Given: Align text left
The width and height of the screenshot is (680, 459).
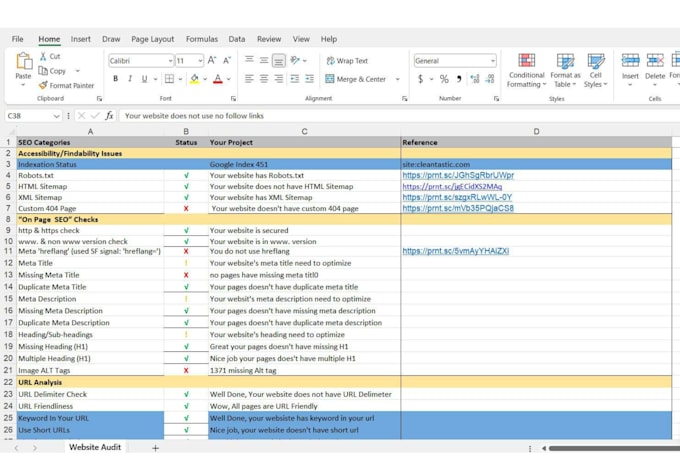Looking at the screenshot, I should point(249,79).
